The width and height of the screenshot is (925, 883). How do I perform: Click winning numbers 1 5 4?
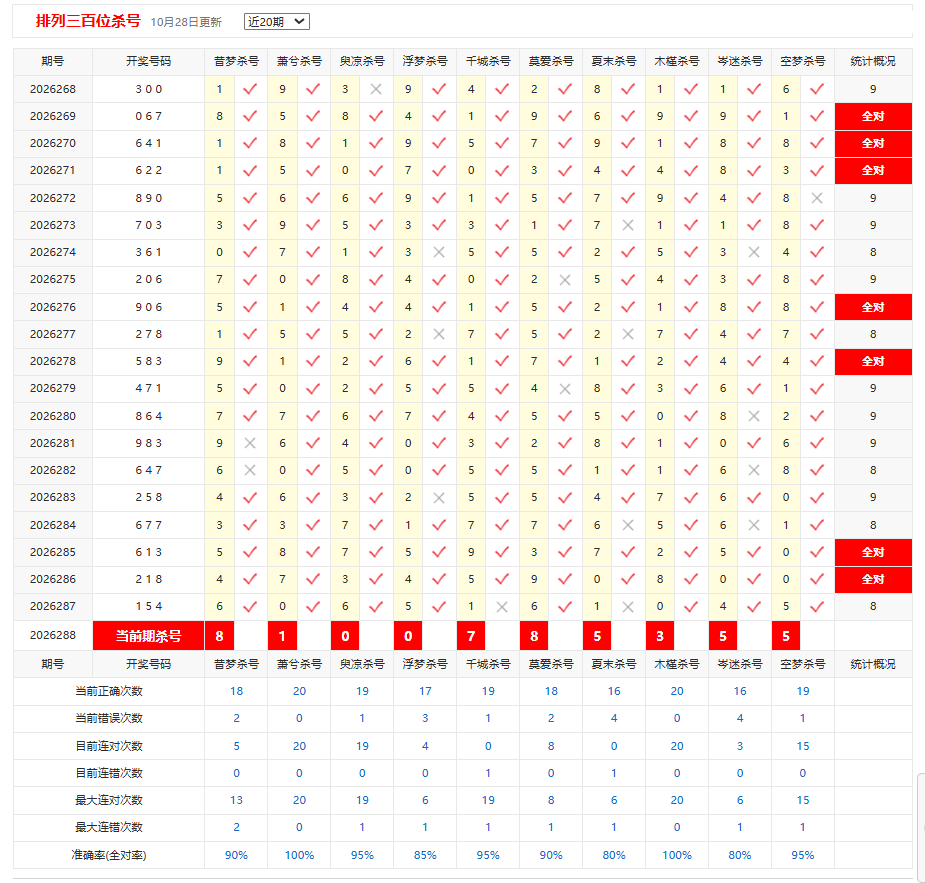[x=149, y=606]
